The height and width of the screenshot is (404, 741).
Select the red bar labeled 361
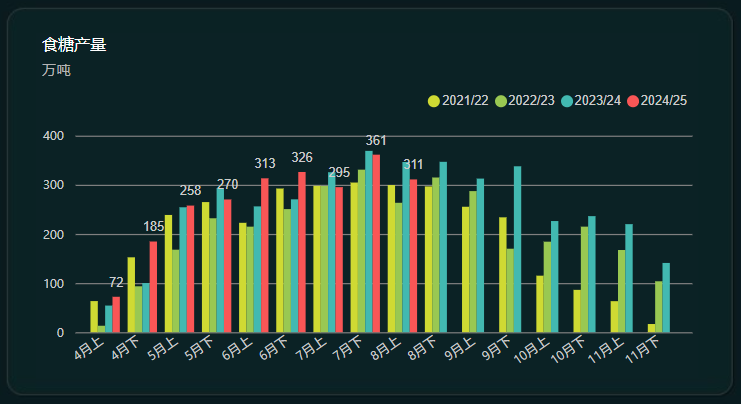376,244
